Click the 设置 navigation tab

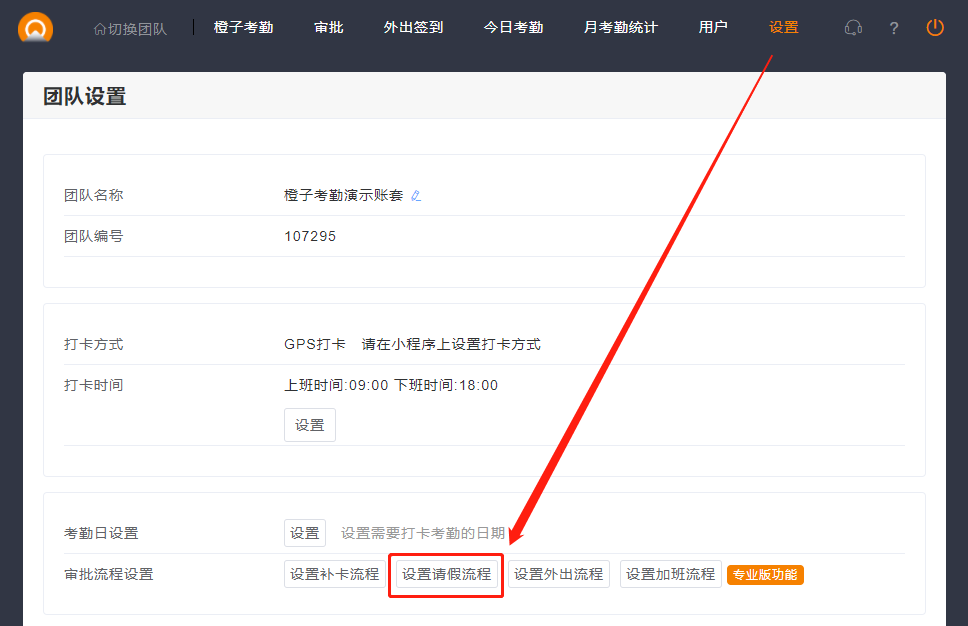point(783,28)
